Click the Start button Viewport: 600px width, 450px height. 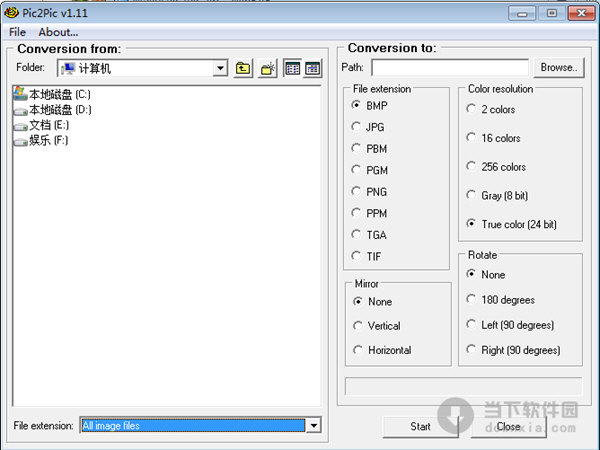tap(421, 426)
